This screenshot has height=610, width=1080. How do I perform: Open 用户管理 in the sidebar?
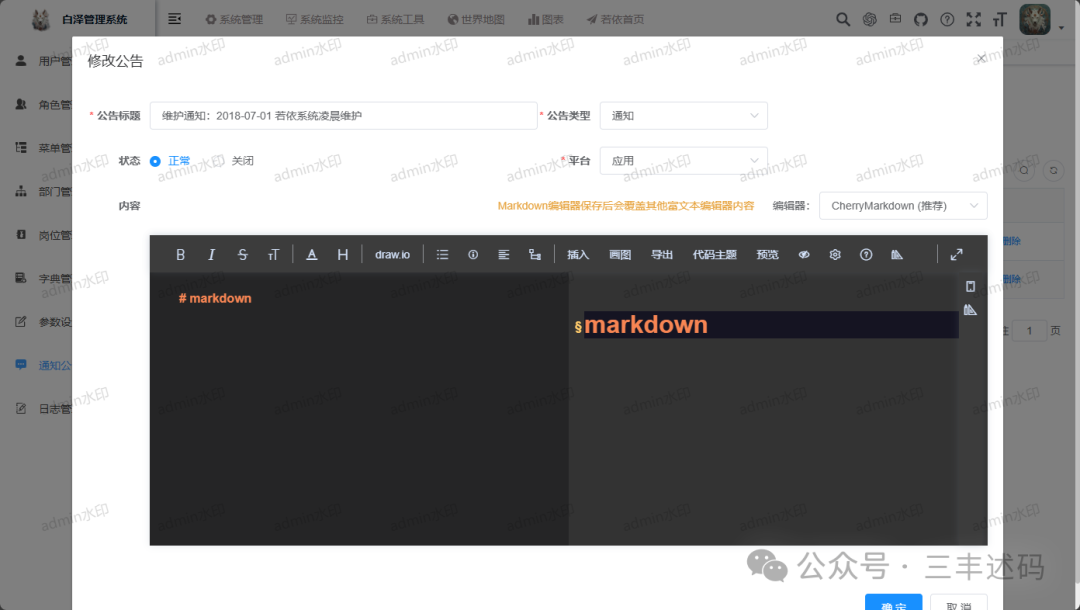tap(43, 61)
